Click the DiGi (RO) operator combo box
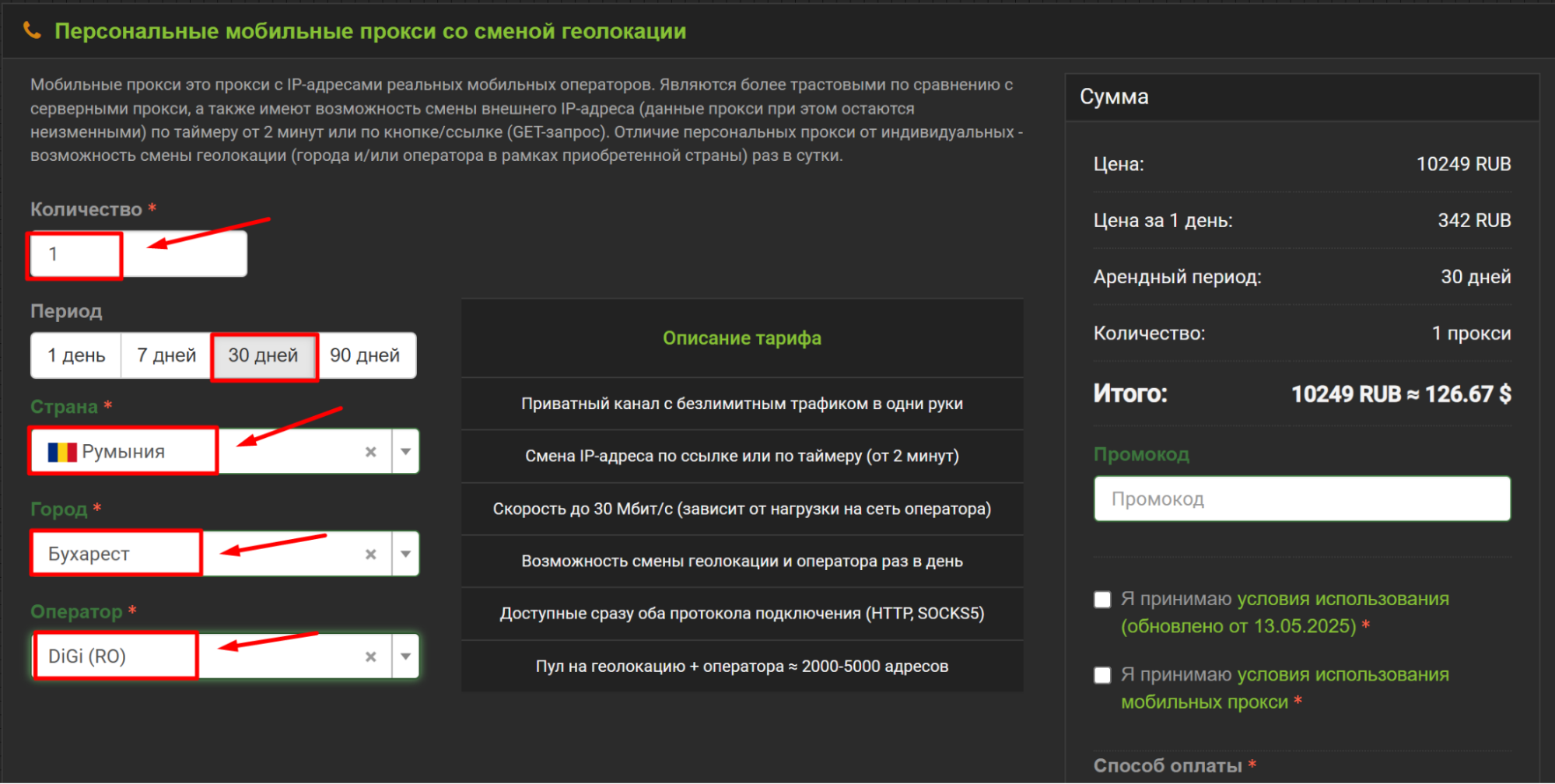1555x784 pixels. (194, 656)
